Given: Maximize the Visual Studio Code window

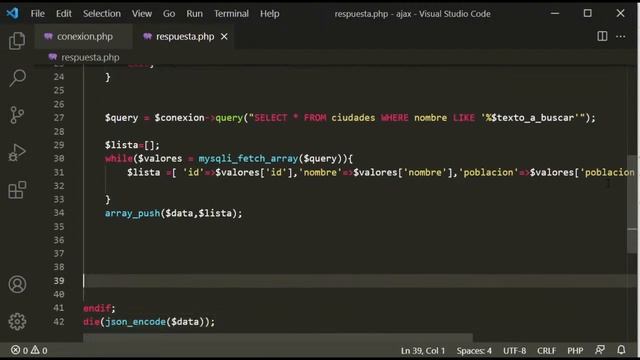Looking at the screenshot, I should pos(587,13).
